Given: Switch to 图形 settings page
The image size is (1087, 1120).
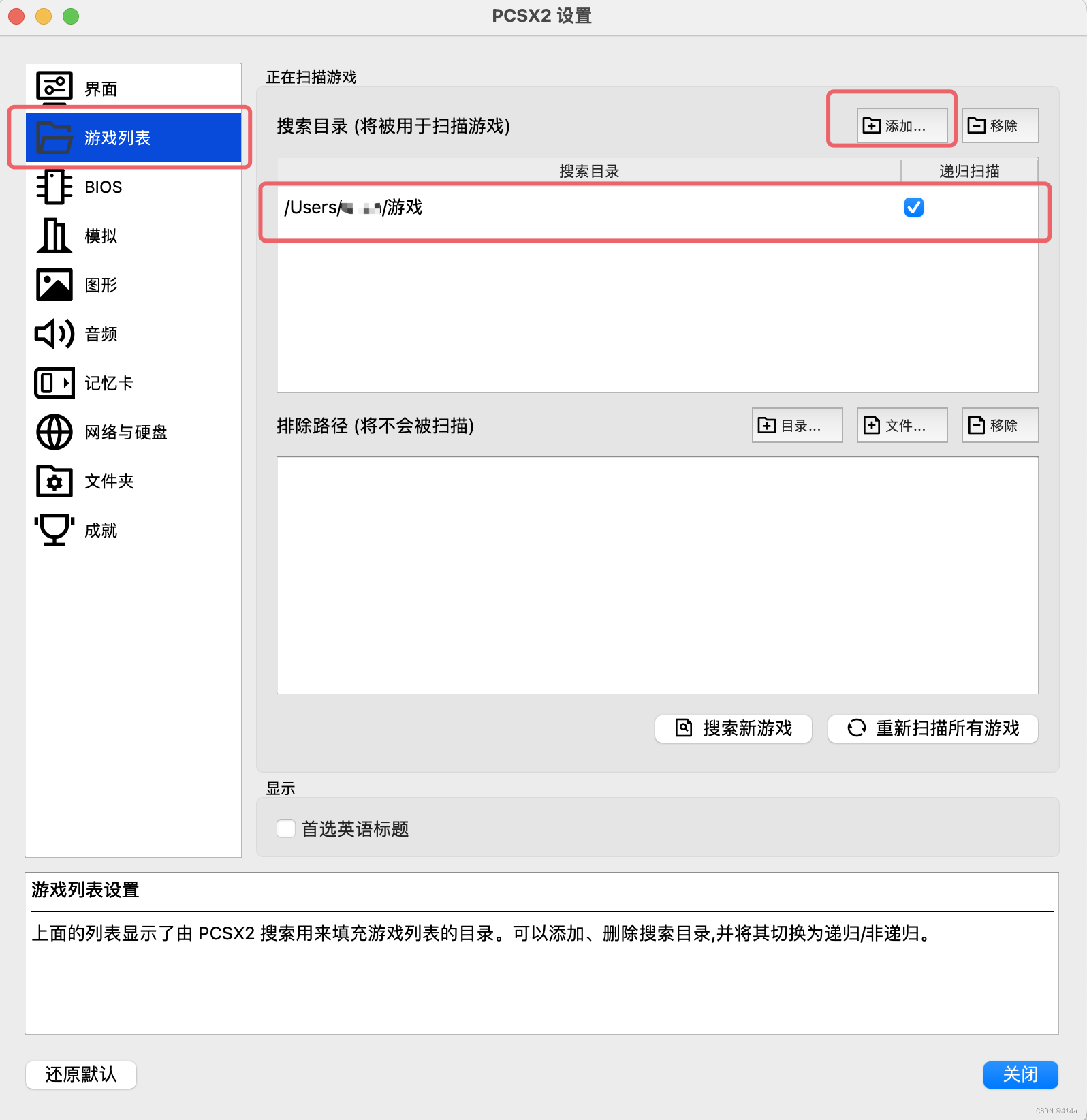Looking at the screenshot, I should [133, 285].
